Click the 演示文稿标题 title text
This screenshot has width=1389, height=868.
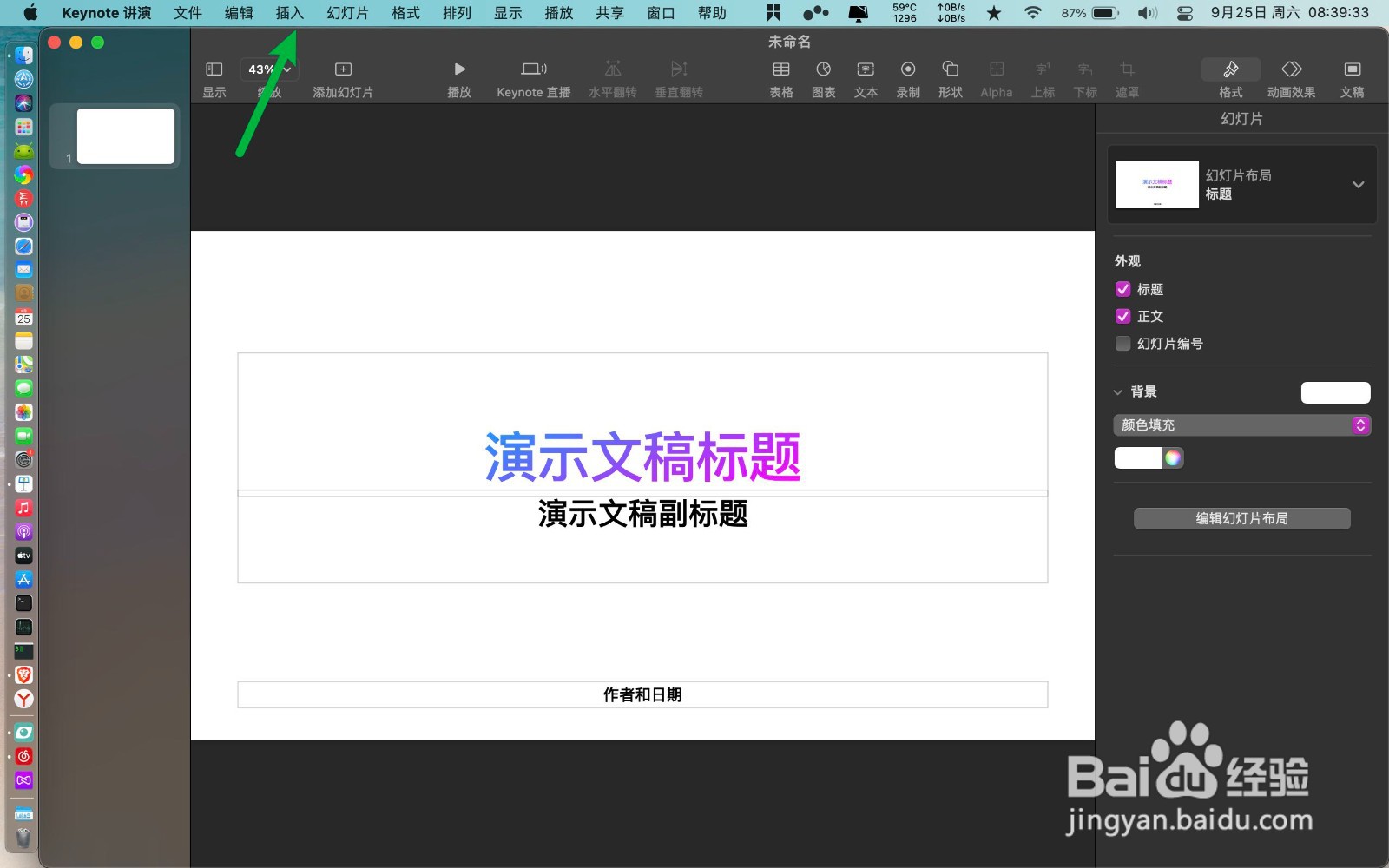click(x=642, y=457)
